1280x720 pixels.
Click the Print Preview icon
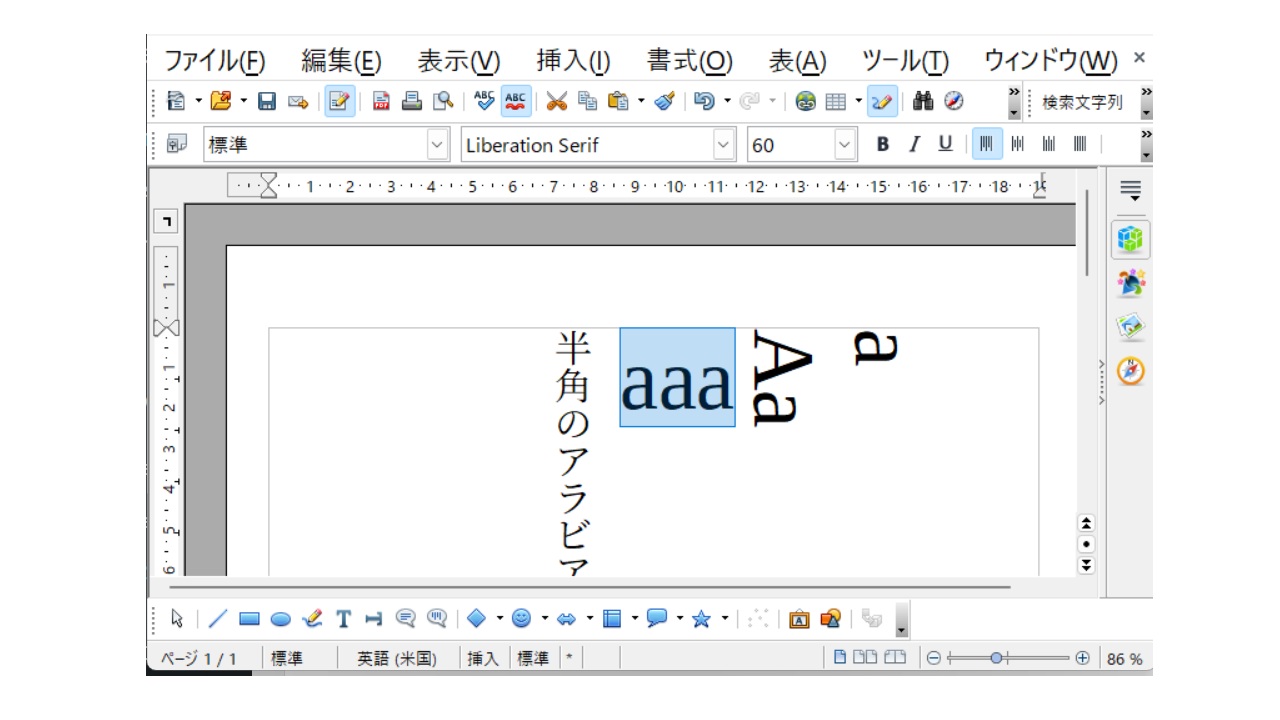tap(443, 101)
